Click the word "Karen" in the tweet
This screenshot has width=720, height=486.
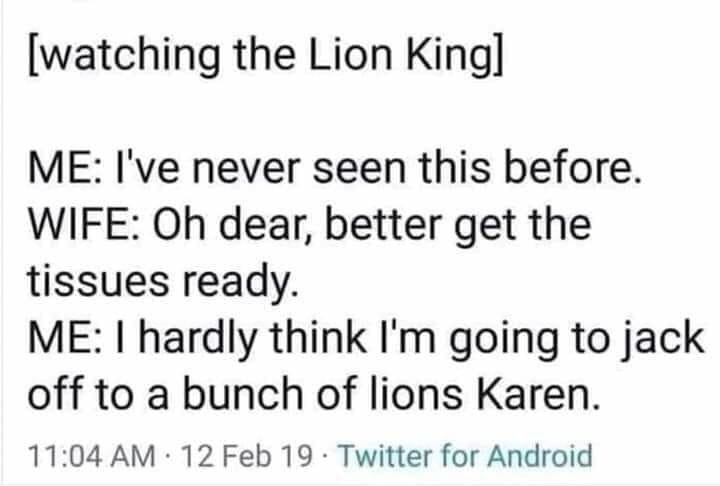[x=541, y=393]
